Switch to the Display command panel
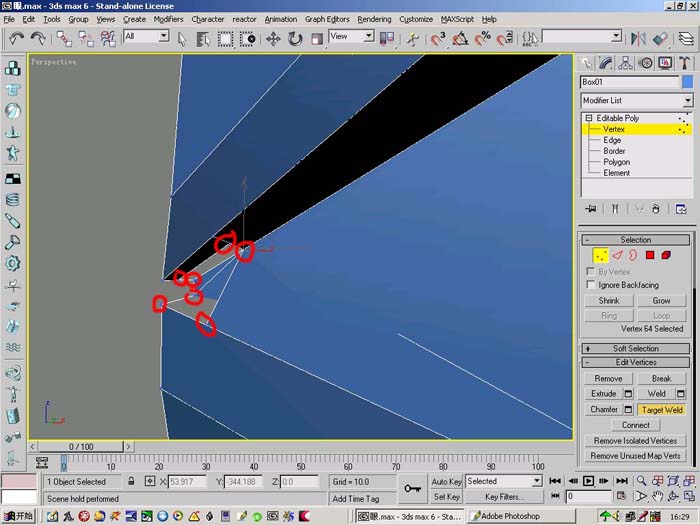This screenshot has height=525, width=700. [x=665, y=63]
